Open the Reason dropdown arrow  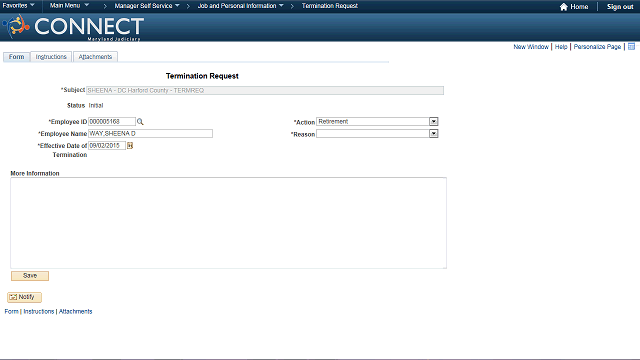[x=433, y=133]
